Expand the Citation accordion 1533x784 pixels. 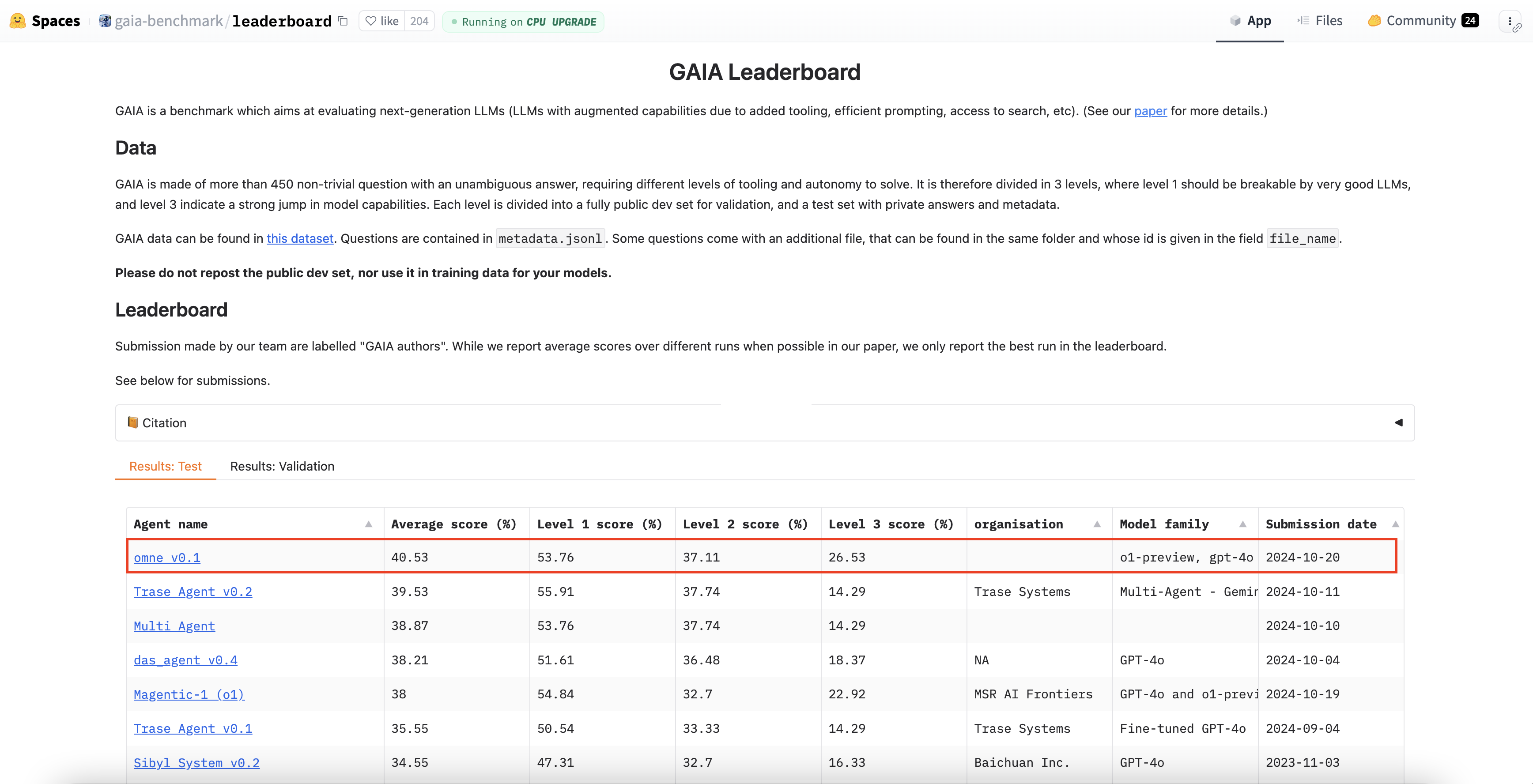click(x=164, y=423)
